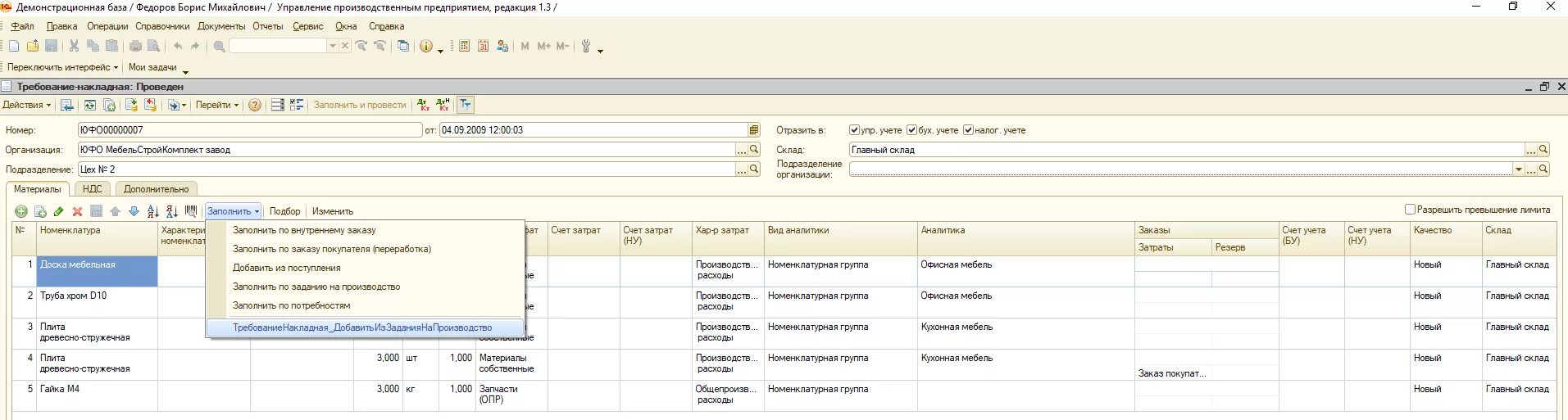Click the Заполнить и провести button
Image resolution: width=1568 pixels, height=420 pixels.
coord(360,105)
